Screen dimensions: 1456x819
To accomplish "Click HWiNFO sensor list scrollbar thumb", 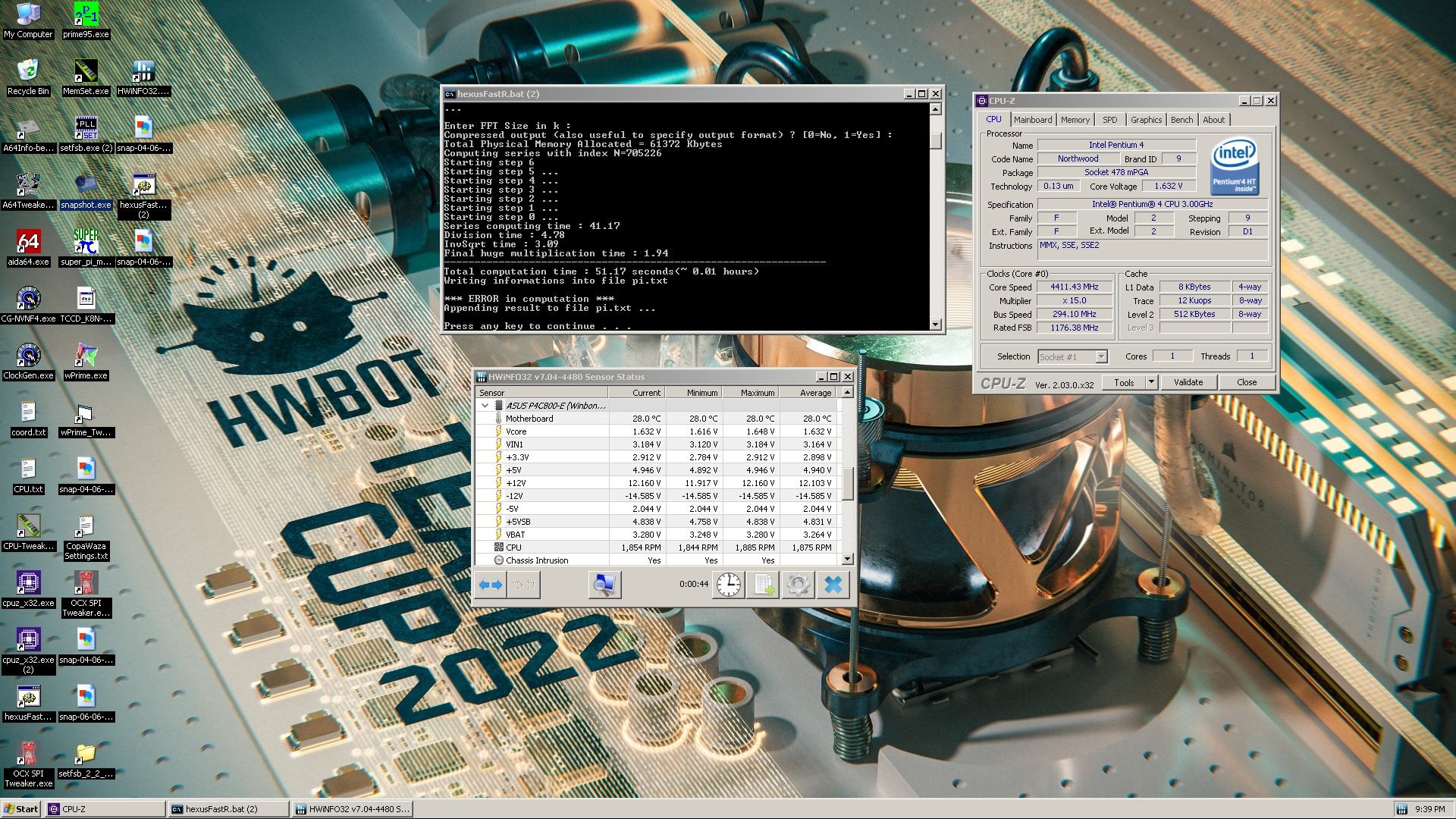I will (847, 484).
